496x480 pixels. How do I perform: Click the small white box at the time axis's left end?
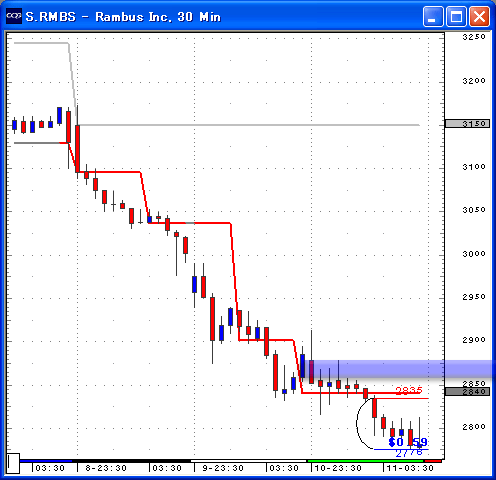point(13,463)
